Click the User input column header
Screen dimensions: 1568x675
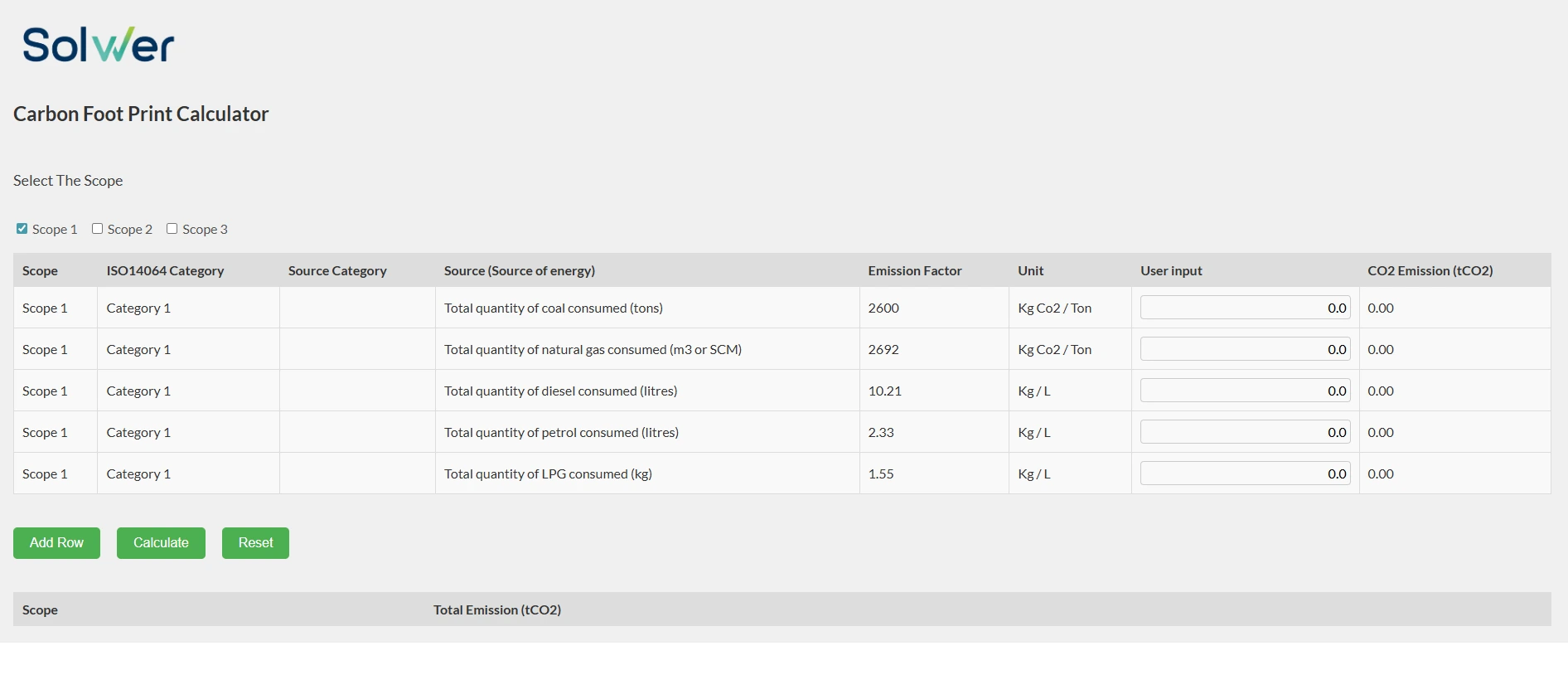coord(1170,271)
